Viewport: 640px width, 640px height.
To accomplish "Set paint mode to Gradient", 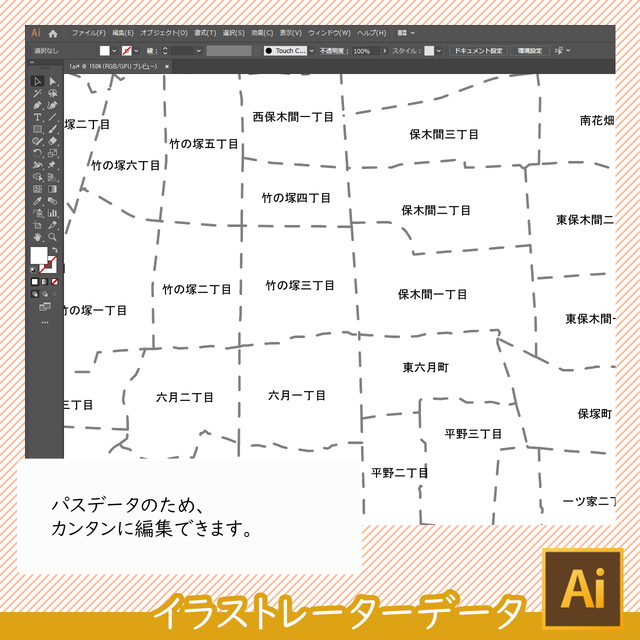I will (45, 282).
